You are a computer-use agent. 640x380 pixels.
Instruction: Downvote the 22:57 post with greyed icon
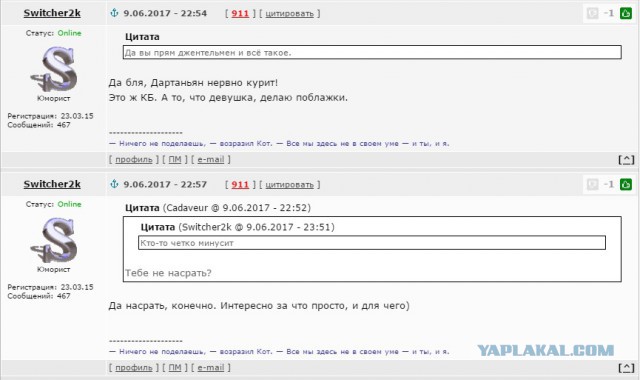[592, 184]
